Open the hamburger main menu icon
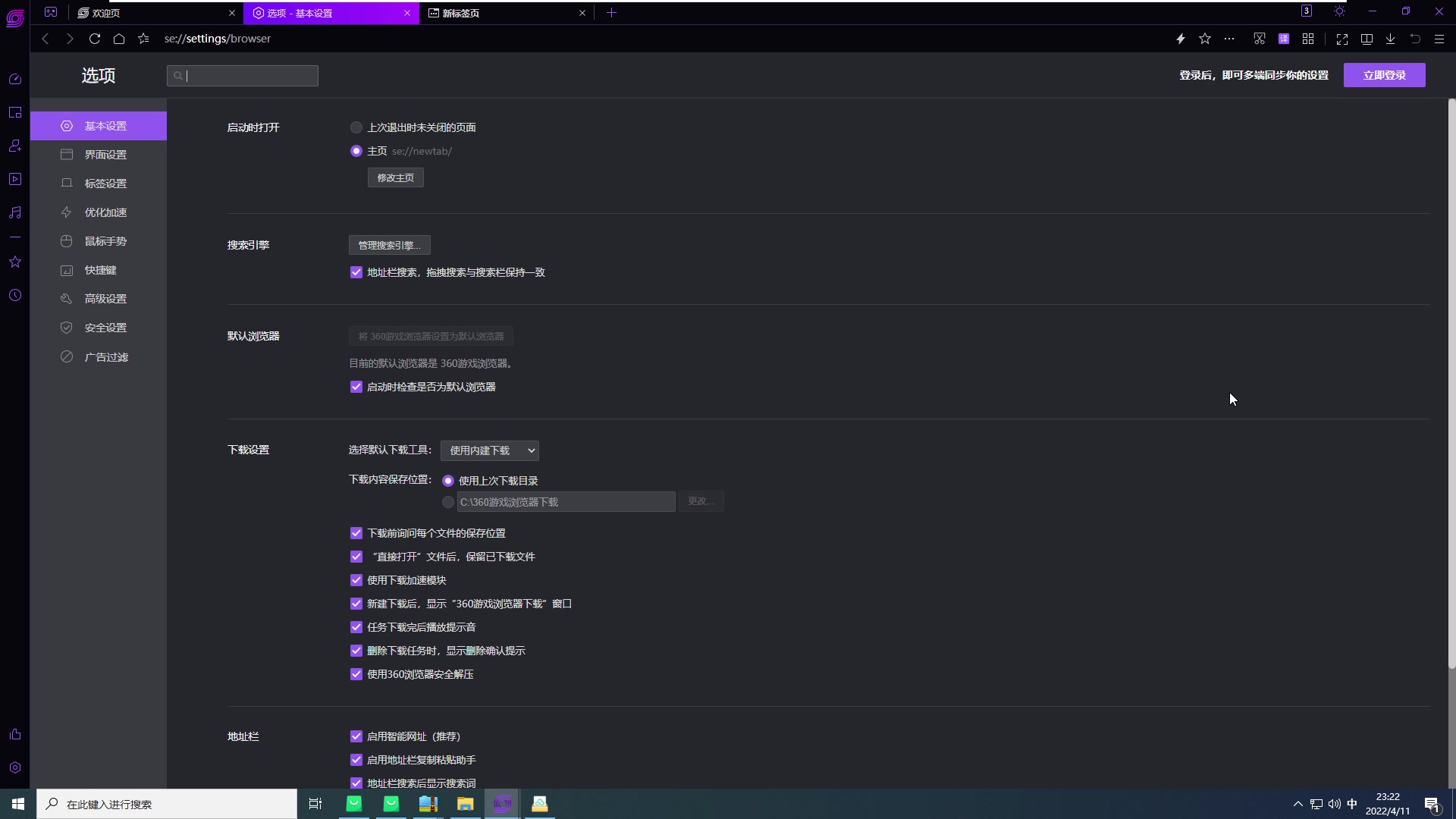This screenshot has height=819, width=1456. pyautogui.click(x=1439, y=39)
